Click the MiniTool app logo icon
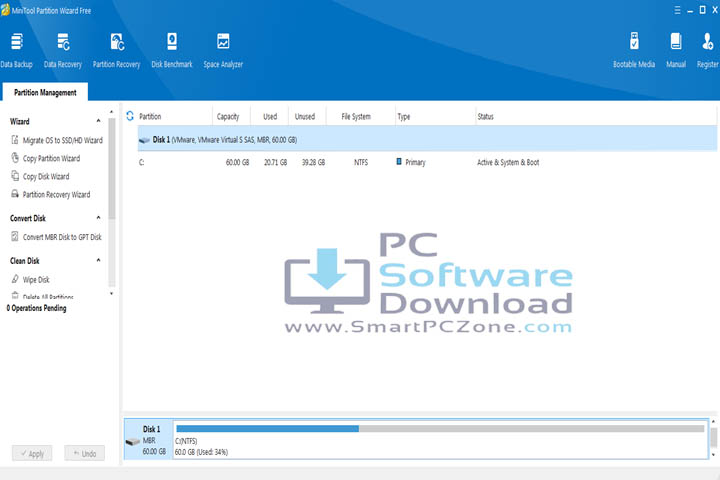Screen dimensions: 720x480 coord(5,10)
